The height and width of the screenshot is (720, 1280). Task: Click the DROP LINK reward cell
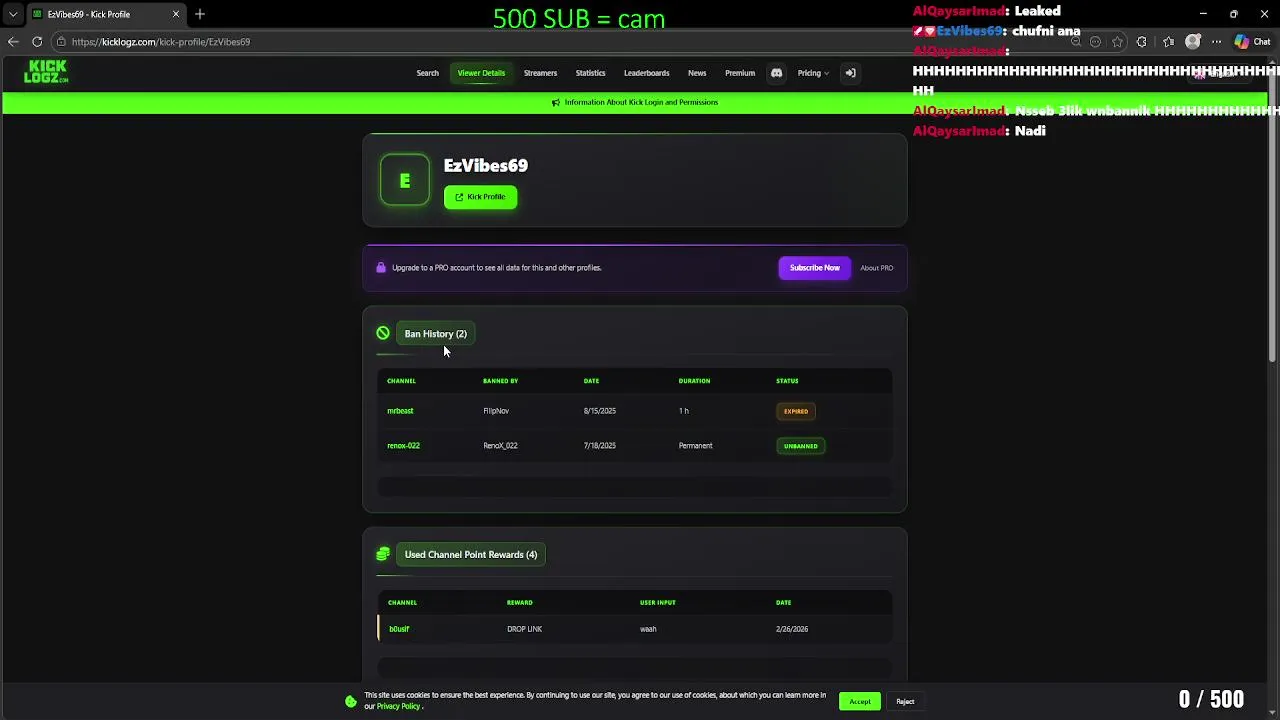524,629
